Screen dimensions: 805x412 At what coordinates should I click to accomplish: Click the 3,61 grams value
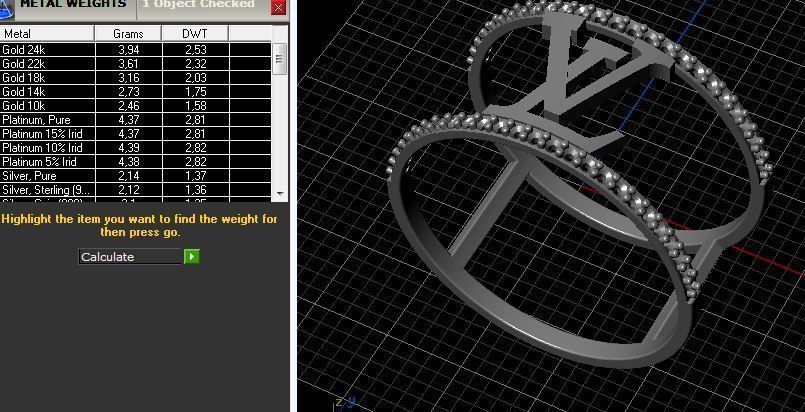[x=128, y=64]
